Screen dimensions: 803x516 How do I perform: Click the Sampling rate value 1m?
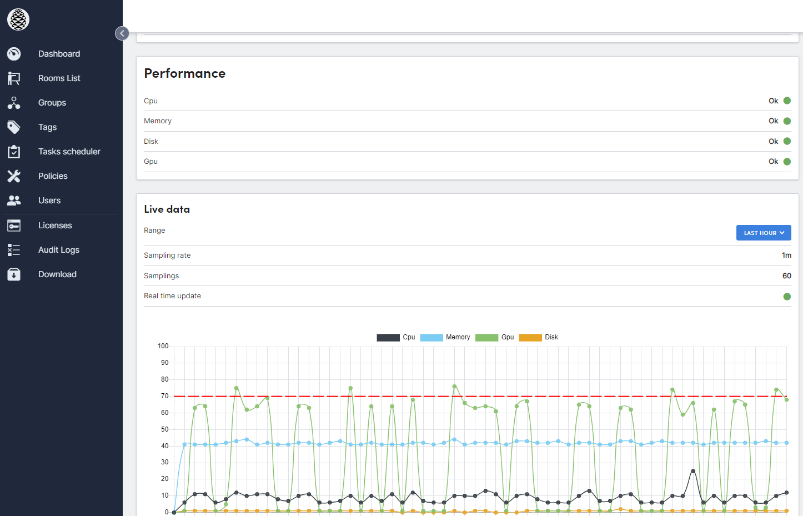point(786,255)
